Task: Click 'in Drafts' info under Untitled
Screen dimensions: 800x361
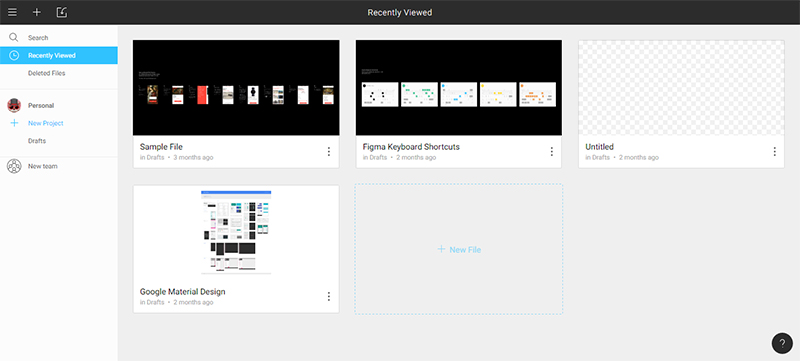Action: pos(597,158)
